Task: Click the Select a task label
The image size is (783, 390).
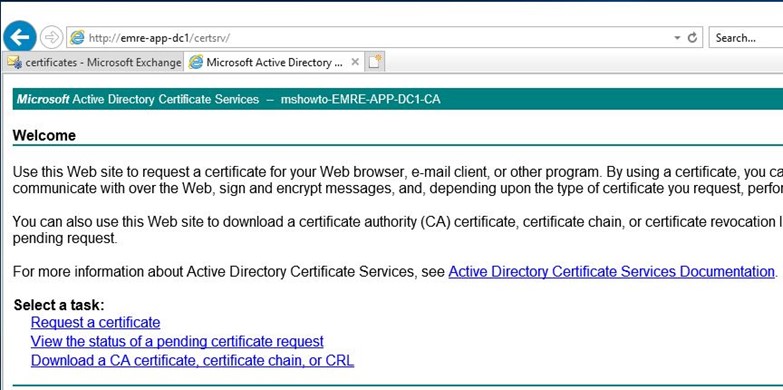Action: (59, 305)
